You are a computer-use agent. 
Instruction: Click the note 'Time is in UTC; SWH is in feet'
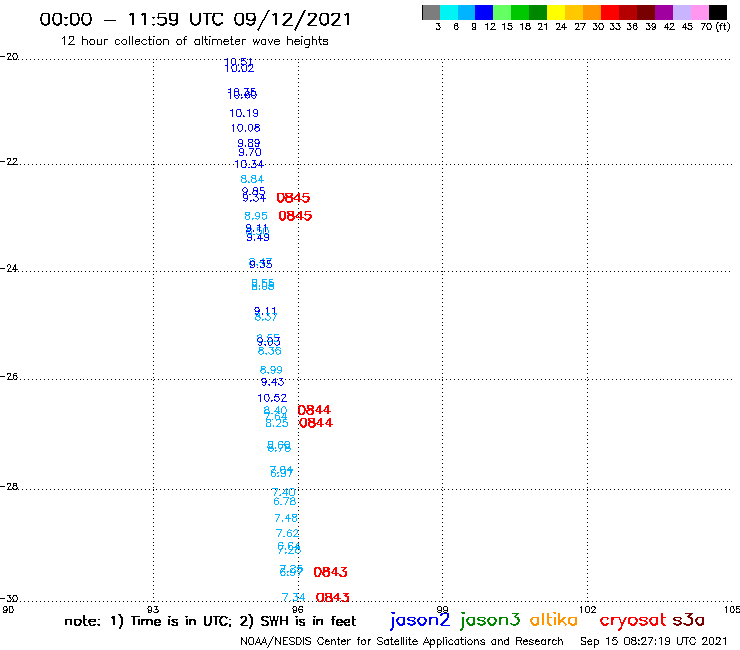(x=210, y=621)
